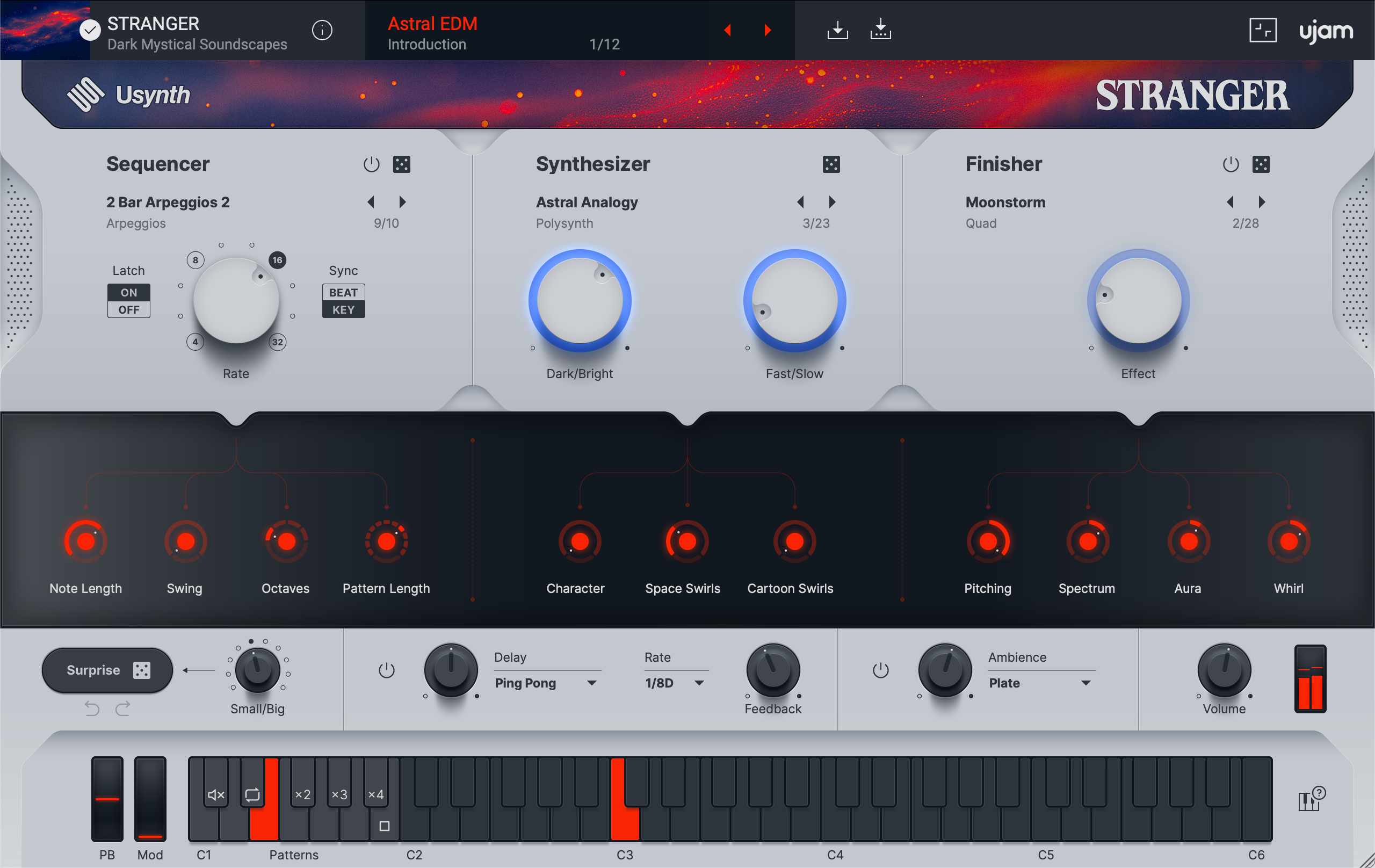
Task: Change Sync from BEAT to KEY
Action: (343, 309)
